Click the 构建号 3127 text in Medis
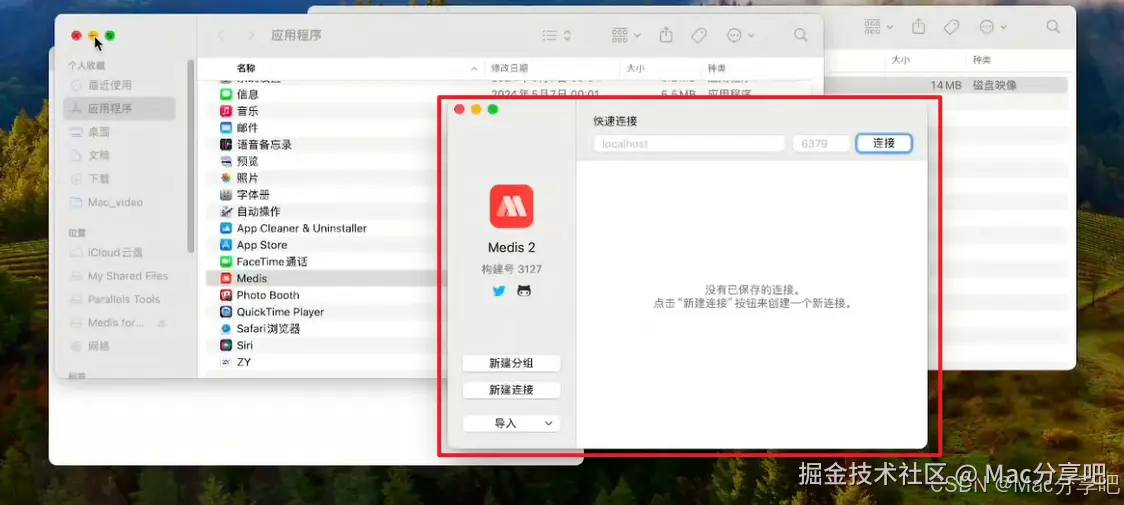This screenshot has width=1124, height=505. point(511,269)
